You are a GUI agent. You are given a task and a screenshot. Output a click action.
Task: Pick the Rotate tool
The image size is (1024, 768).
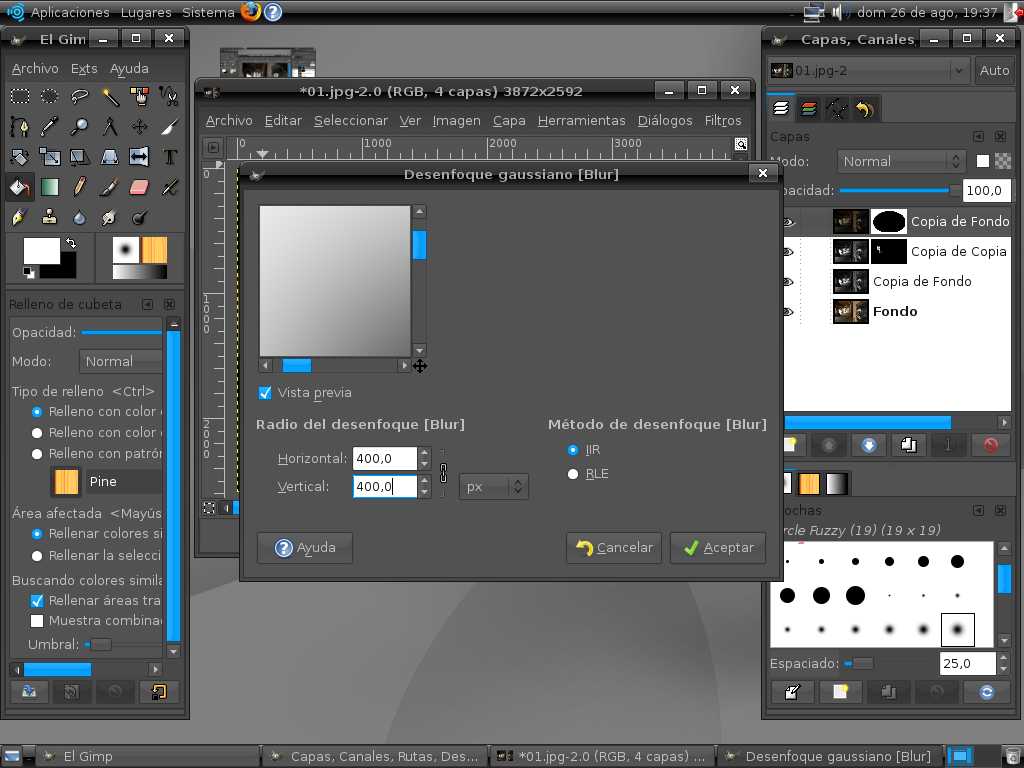(x=20, y=157)
